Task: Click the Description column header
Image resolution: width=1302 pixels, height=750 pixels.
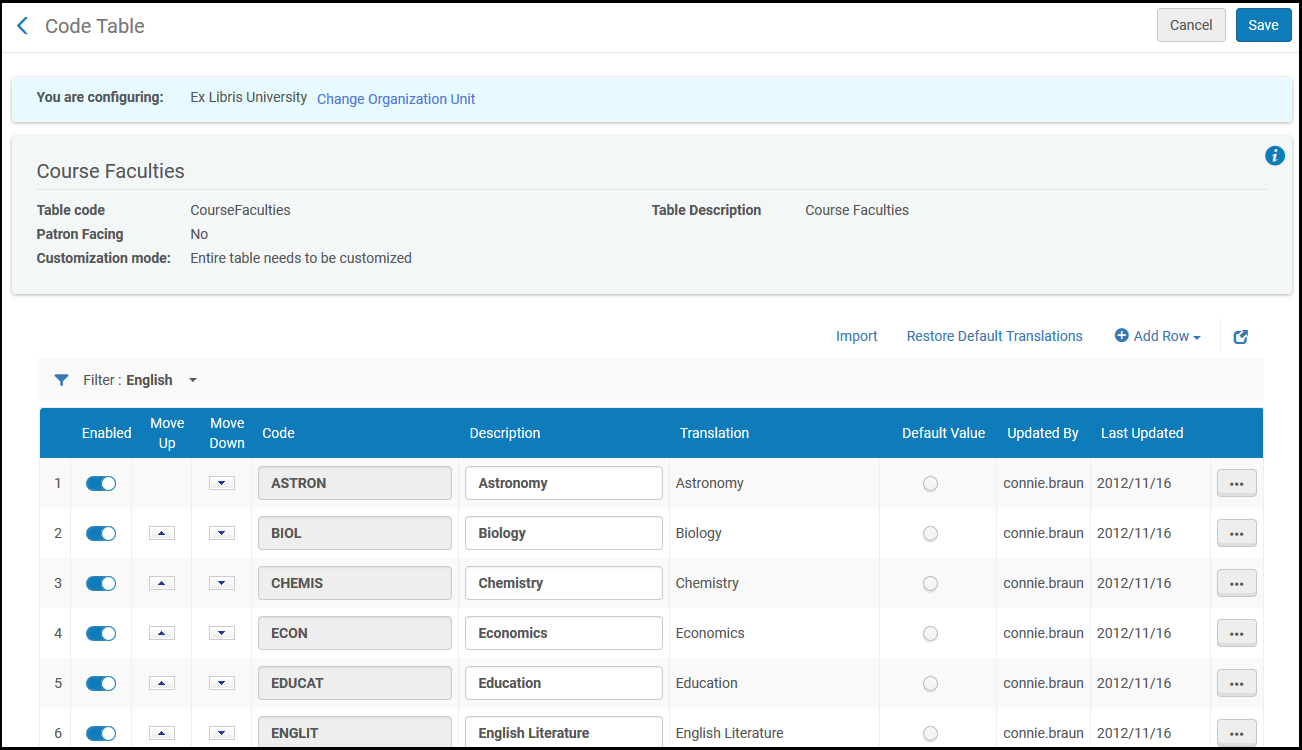Action: coord(505,433)
